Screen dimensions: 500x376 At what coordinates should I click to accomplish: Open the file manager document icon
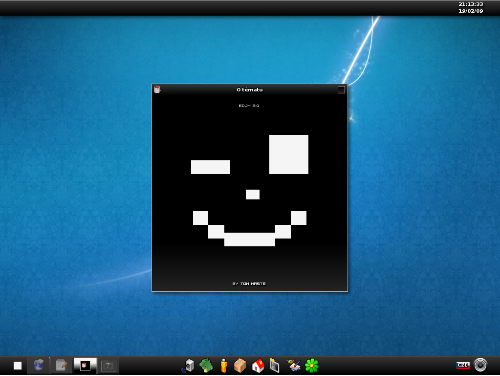[x=274, y=366]
